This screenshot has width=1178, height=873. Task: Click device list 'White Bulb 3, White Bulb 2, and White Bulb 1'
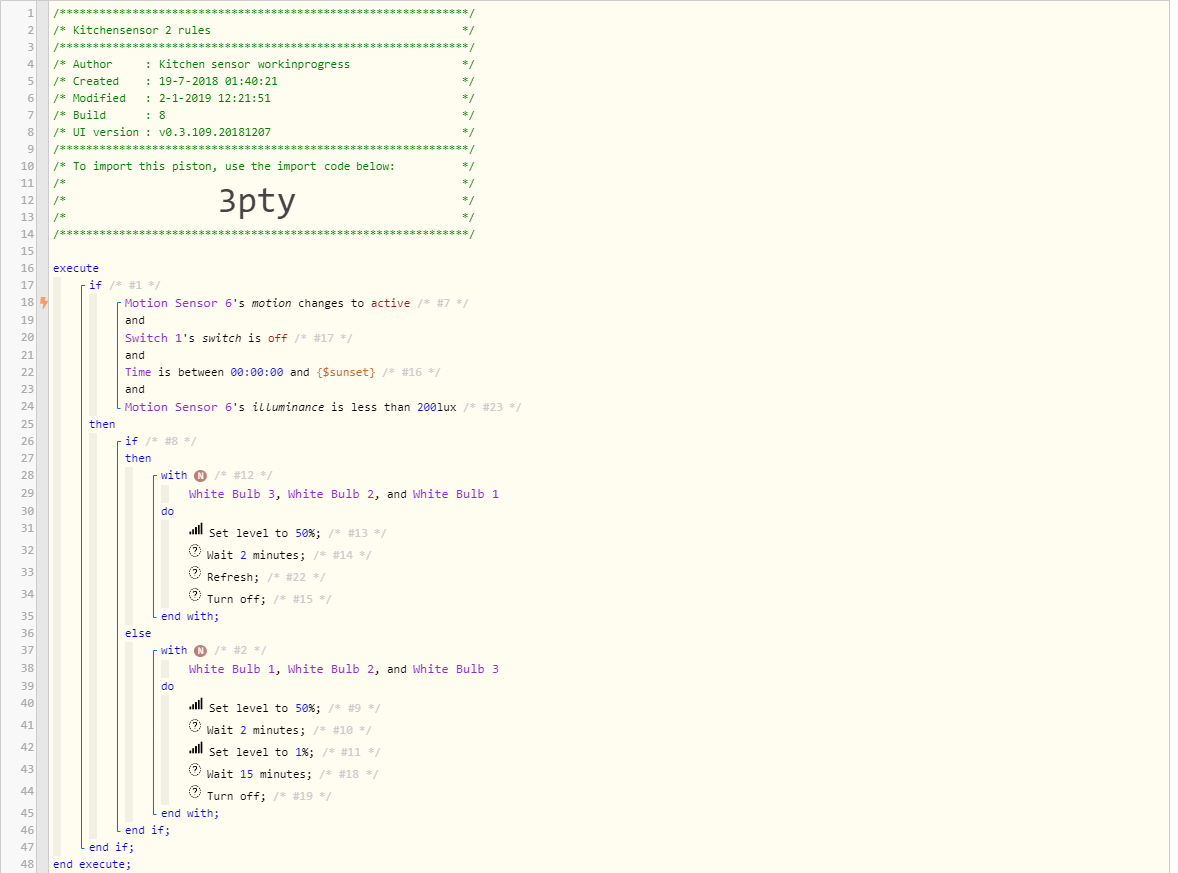click(x=343, y=494)
